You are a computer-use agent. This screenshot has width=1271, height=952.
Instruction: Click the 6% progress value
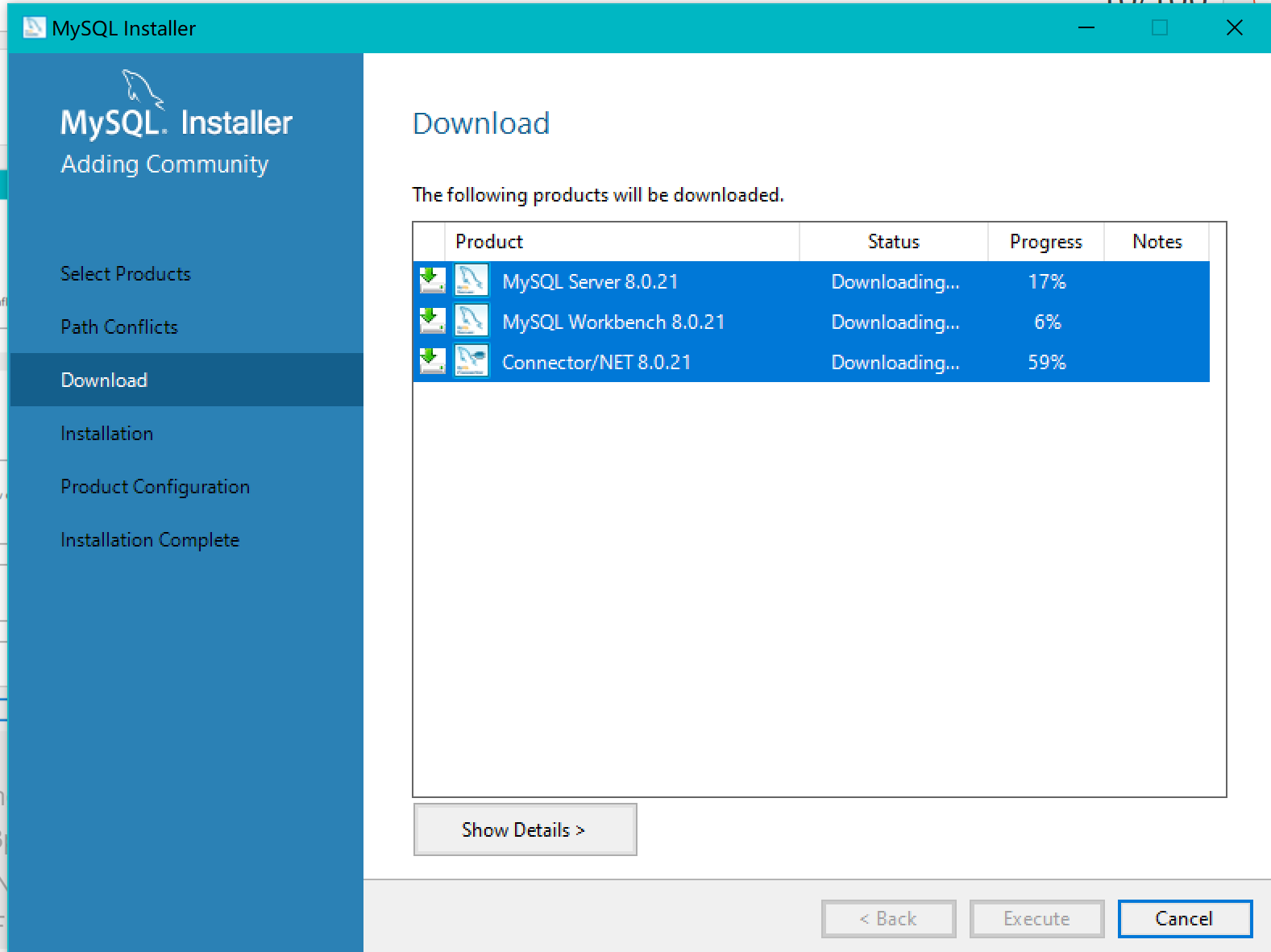pos(1047,322)
